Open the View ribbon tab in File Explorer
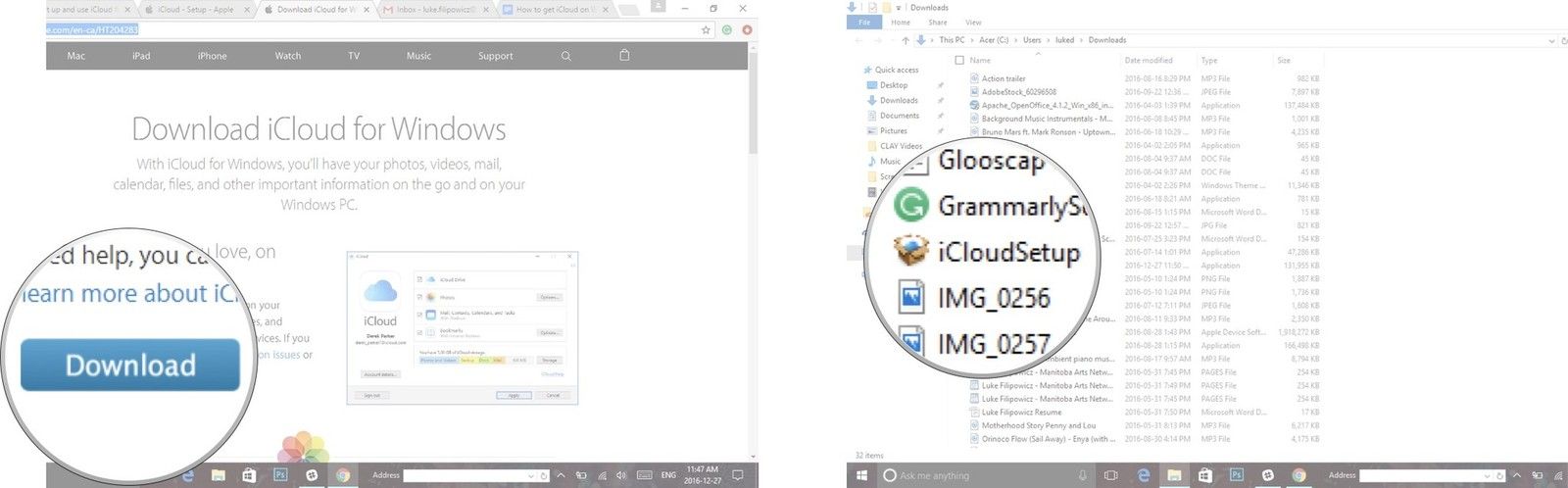The image size is (1568, 488). point(973,22)
